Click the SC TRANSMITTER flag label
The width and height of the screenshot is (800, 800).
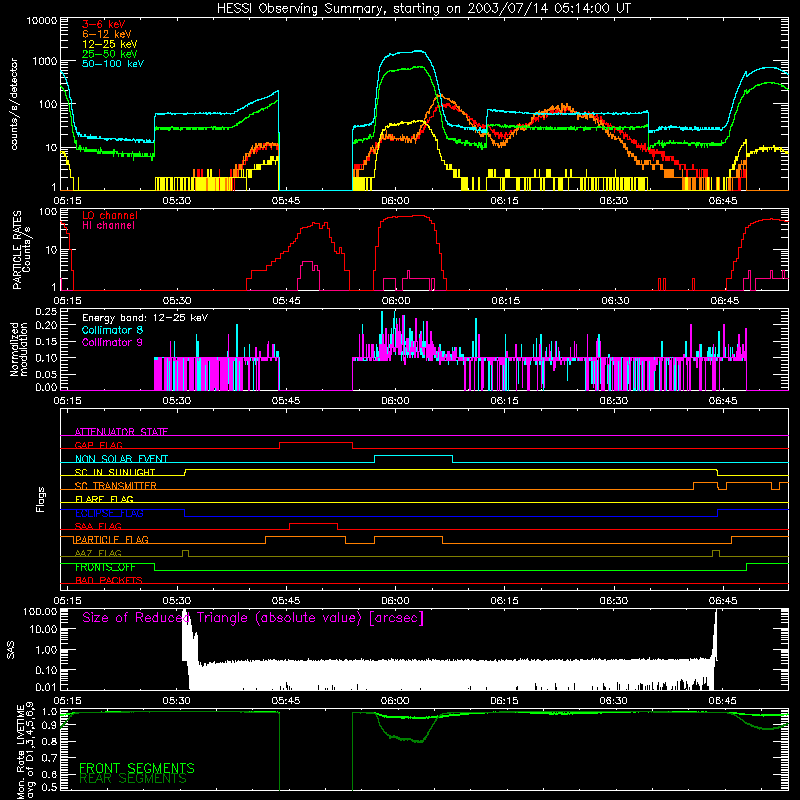tap(116, 486)
